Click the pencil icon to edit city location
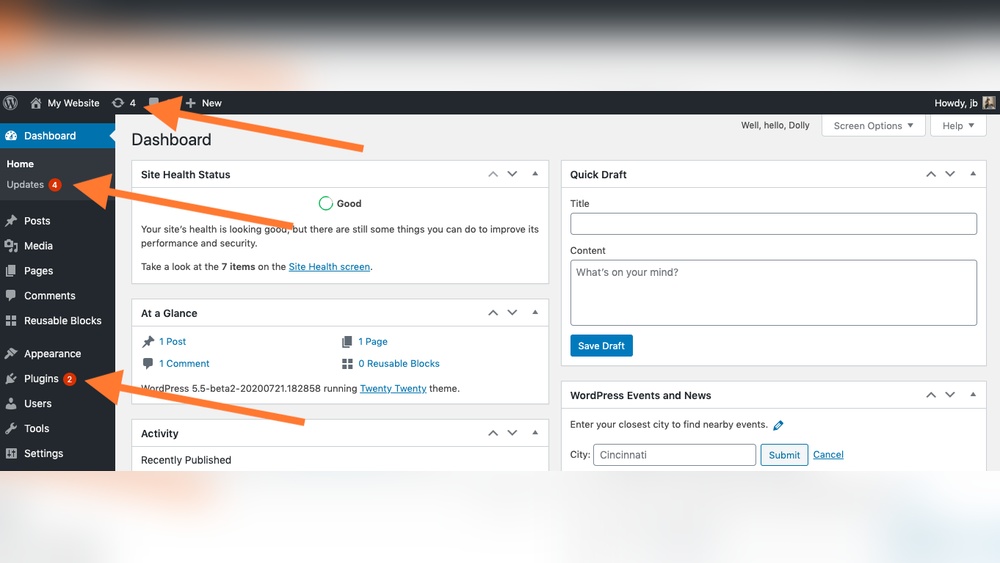 pyautogui.click(x=778, y=425)
